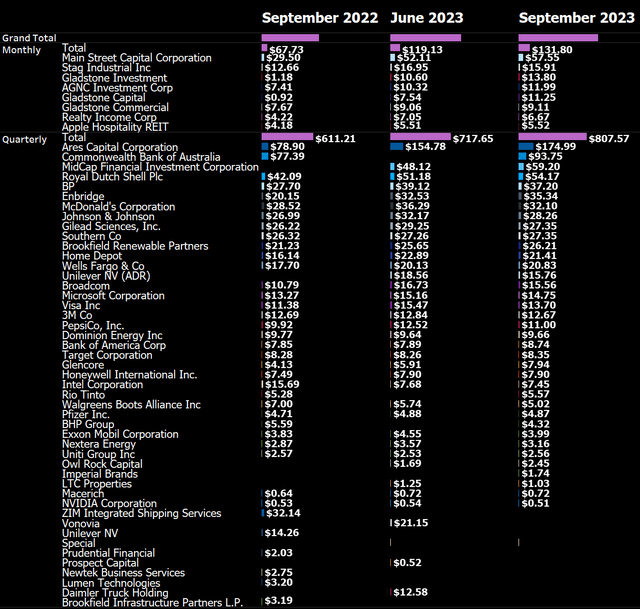Click Quarterly total value $717.65
Screen dimensions: 640x609
[x=473, y=139]
